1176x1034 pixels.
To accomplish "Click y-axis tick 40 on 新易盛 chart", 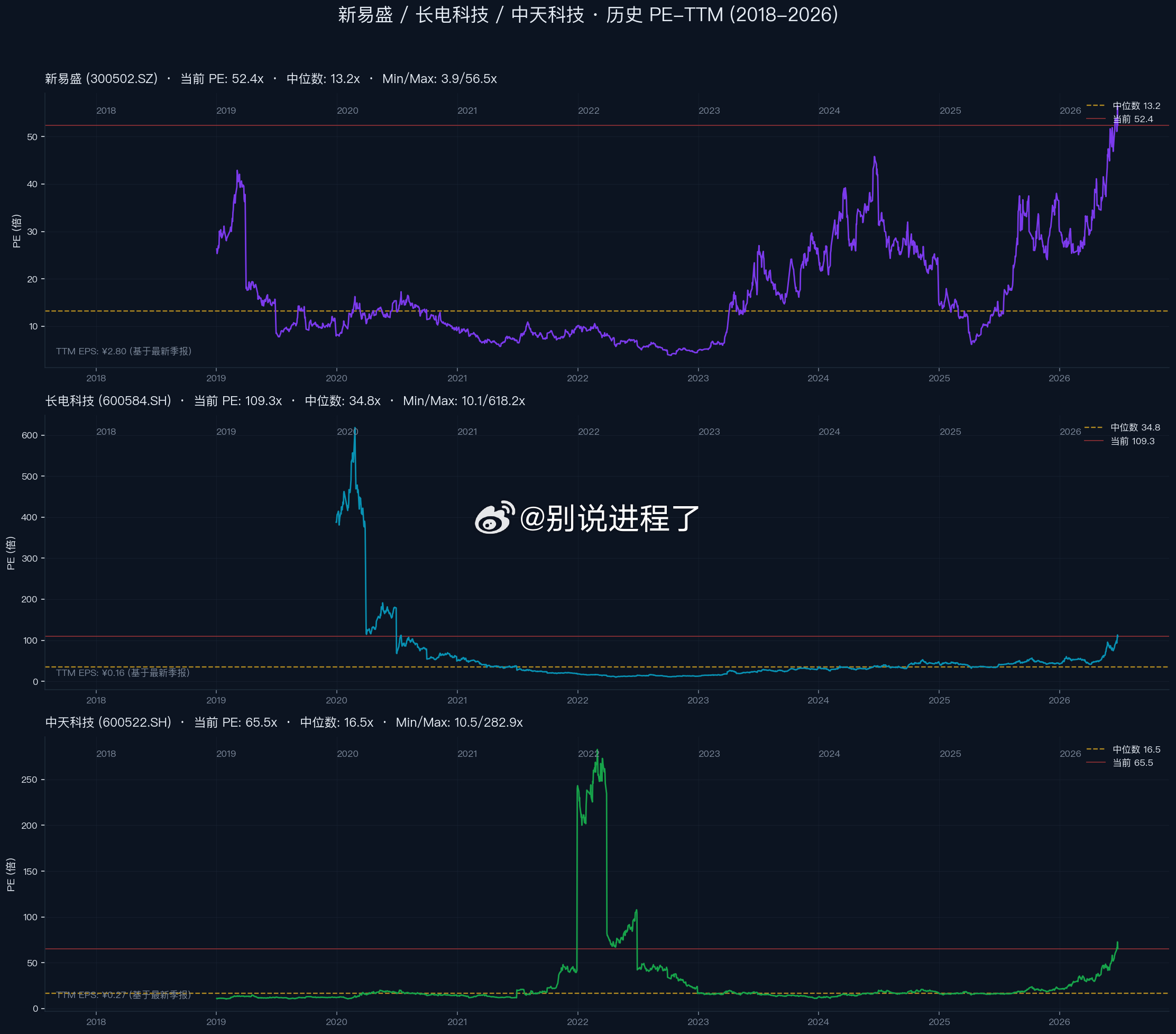I will [32, 185].
